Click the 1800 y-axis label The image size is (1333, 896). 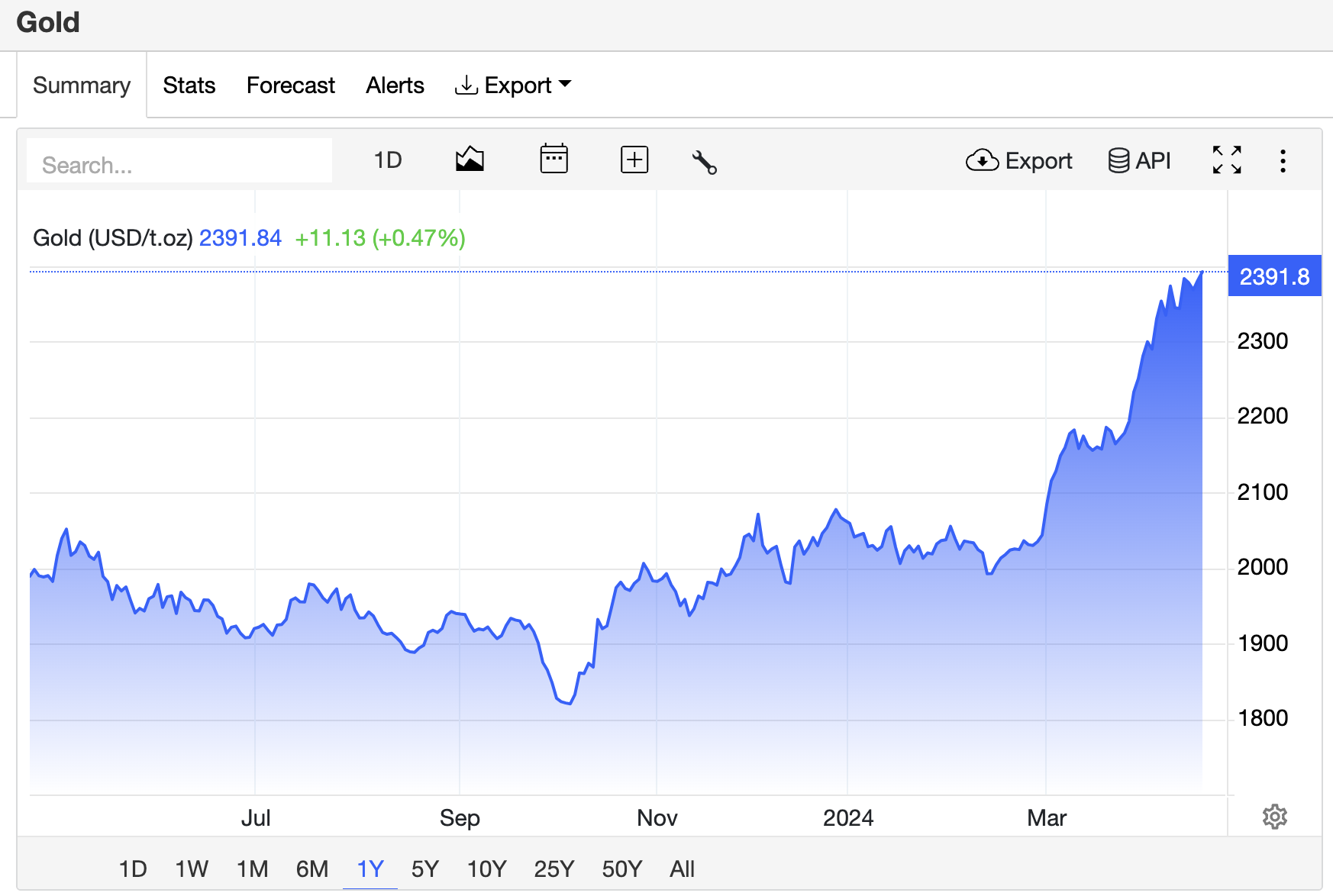coord(1263,718)
